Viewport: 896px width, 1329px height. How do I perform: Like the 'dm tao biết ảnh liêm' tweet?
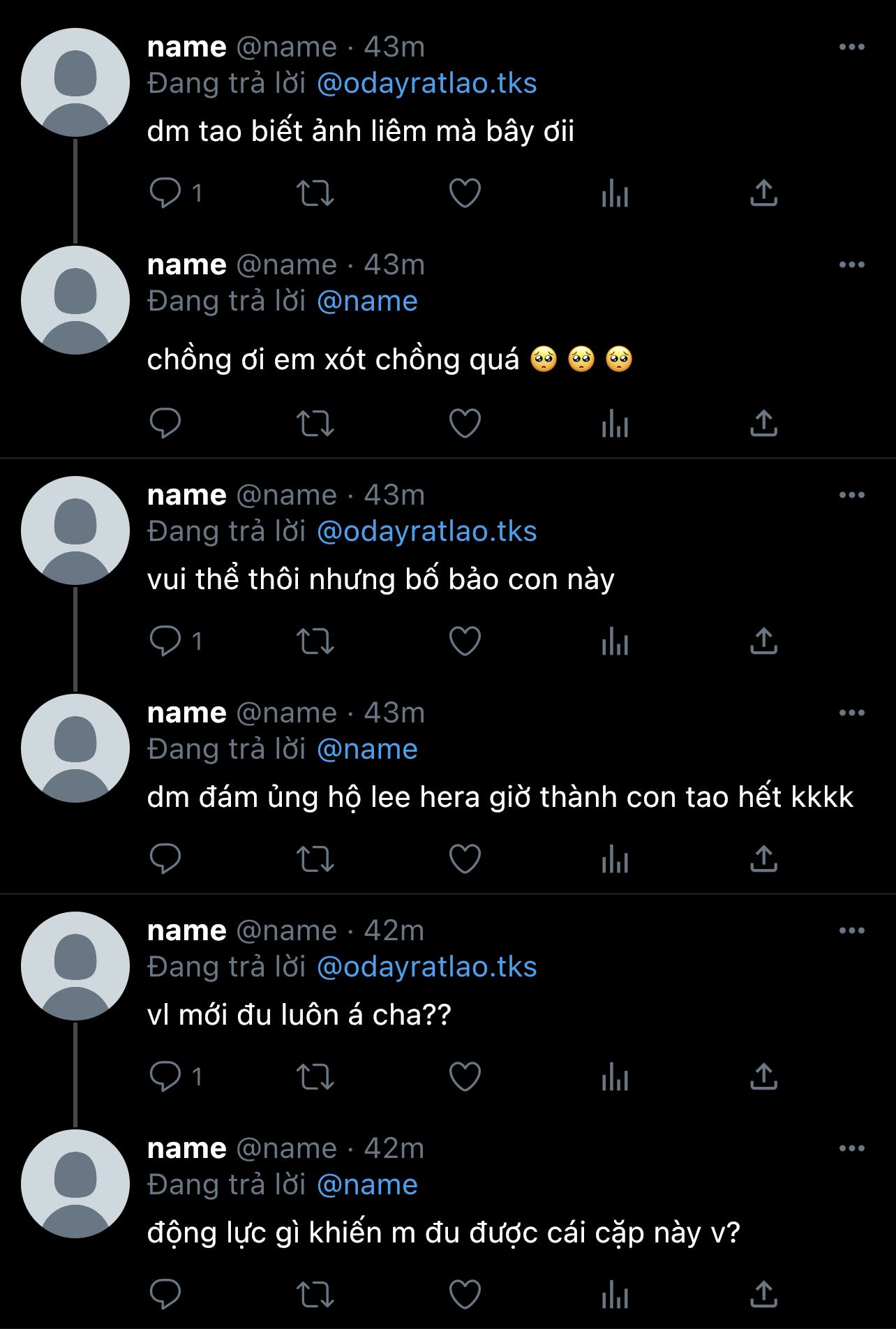465,193
